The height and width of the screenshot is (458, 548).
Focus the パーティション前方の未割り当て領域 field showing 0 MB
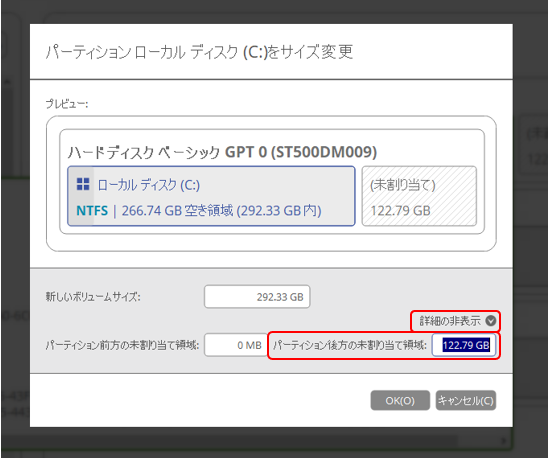pyautogui.click(x=236, y=345)
